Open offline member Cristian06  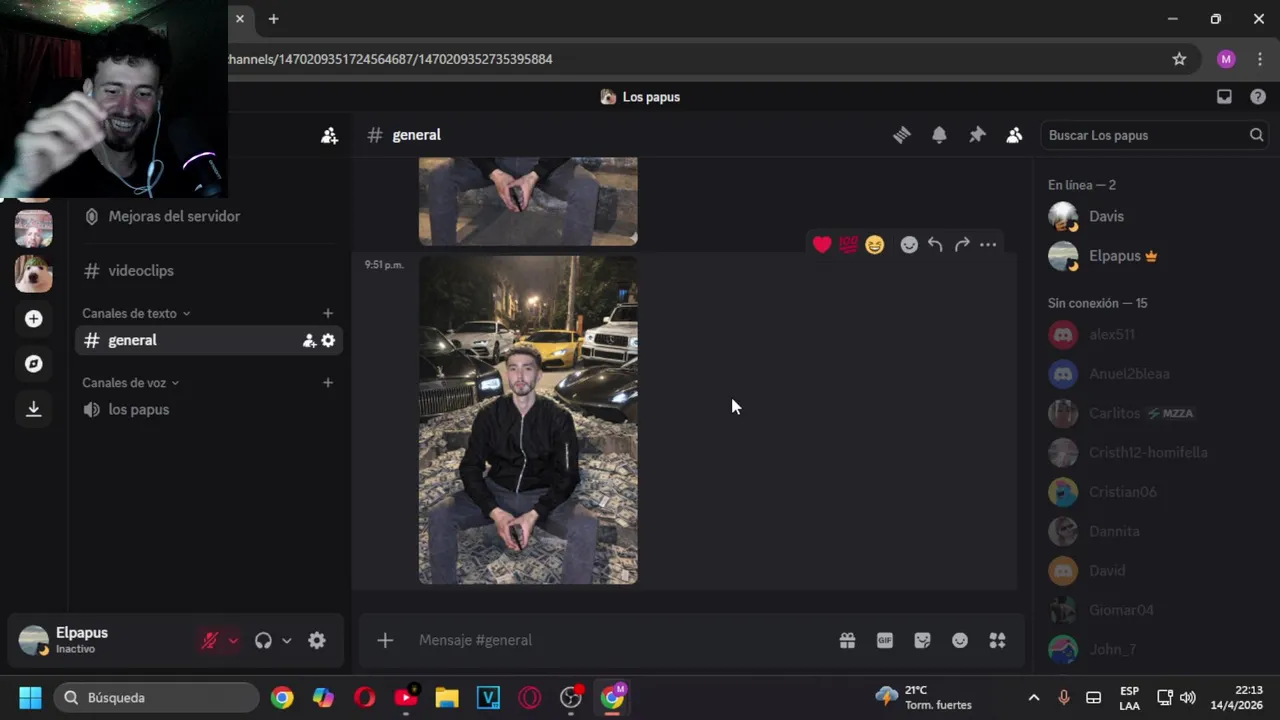click(x=1155, y=492)
